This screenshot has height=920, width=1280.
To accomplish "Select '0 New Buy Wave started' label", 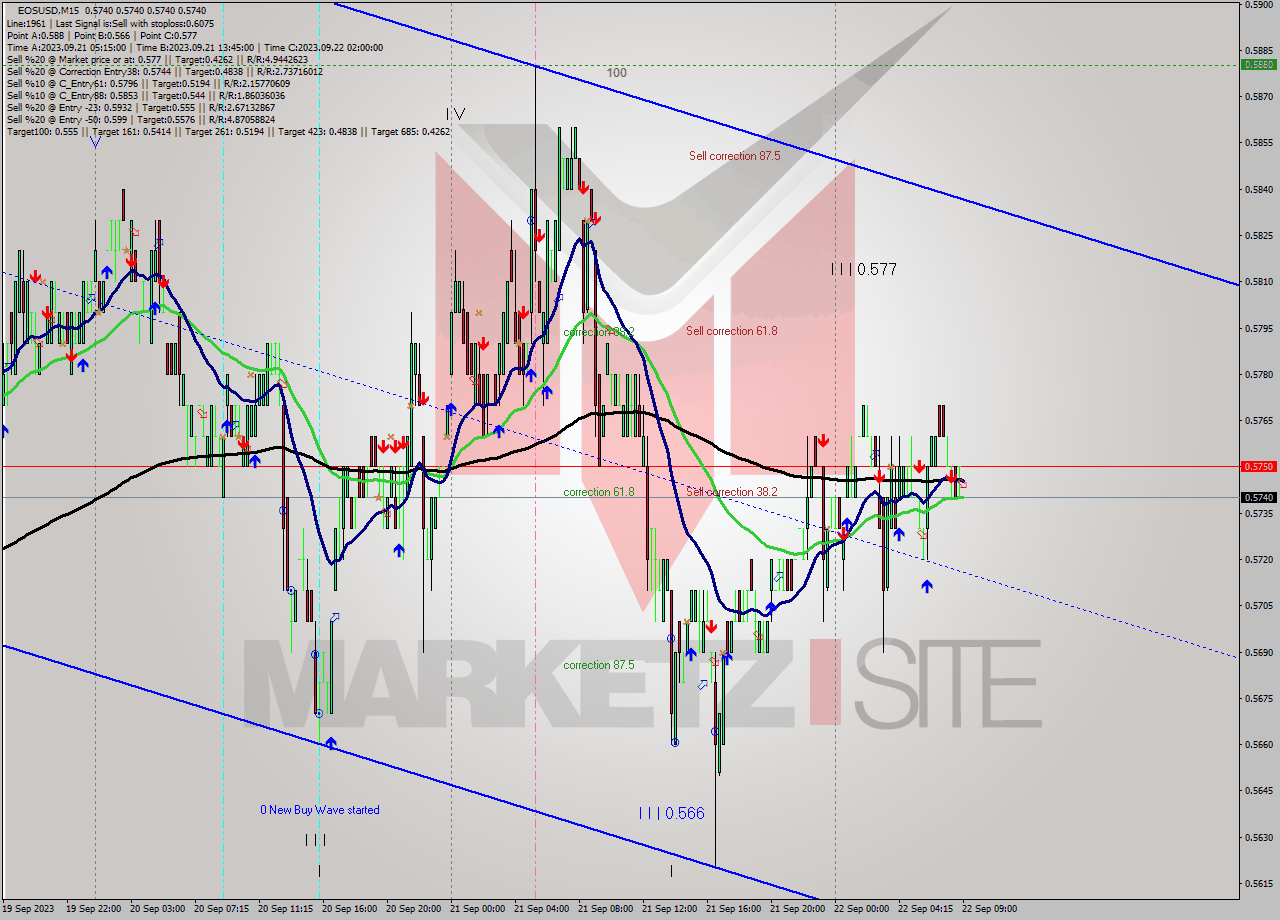I will pos(320,810).
